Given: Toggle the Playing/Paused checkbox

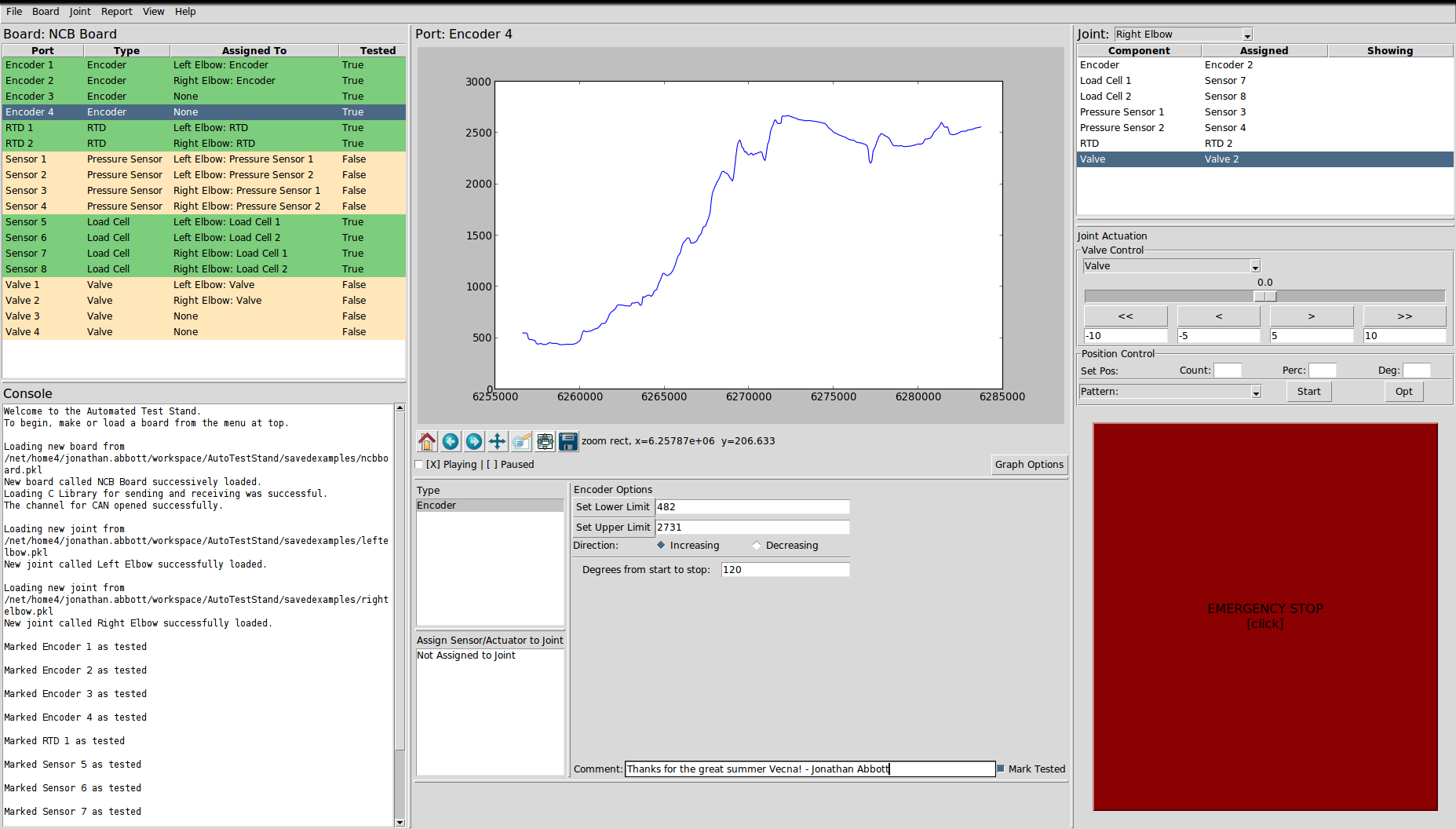Looking at the screenshot, I should [x=419, y=465].
